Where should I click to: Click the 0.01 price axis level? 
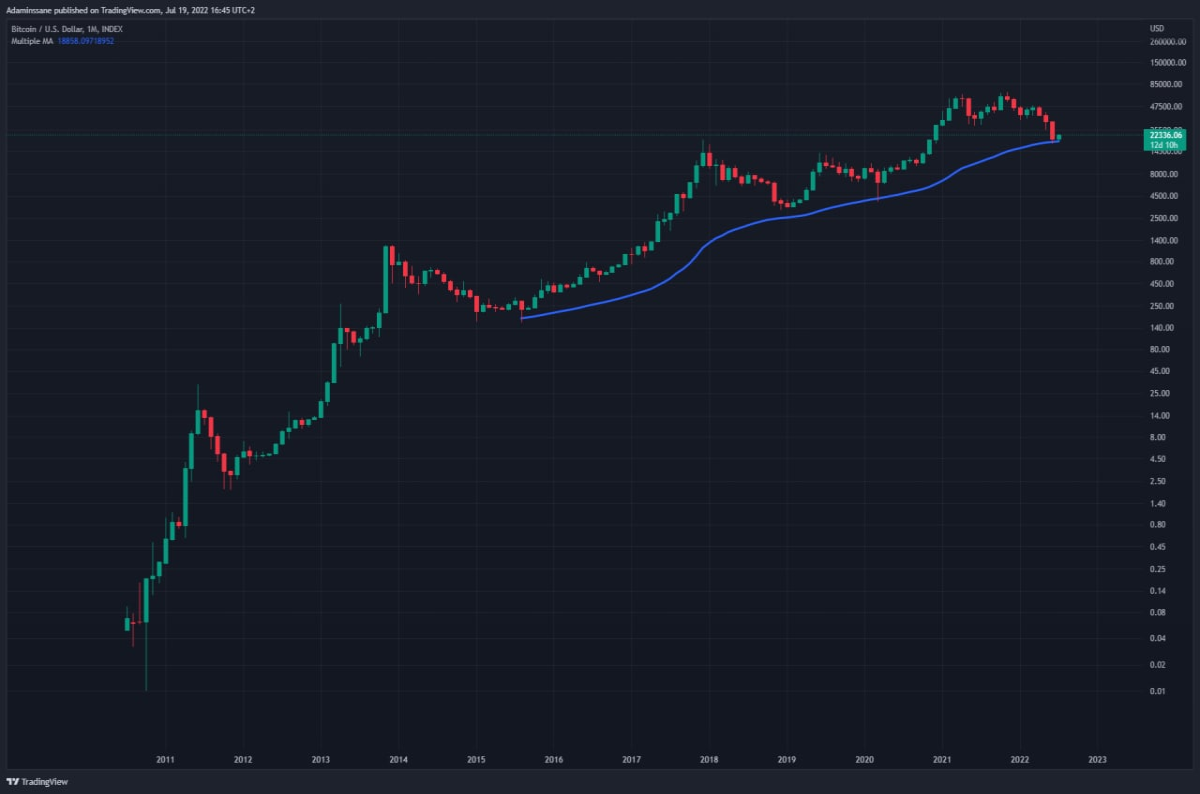1158,691
